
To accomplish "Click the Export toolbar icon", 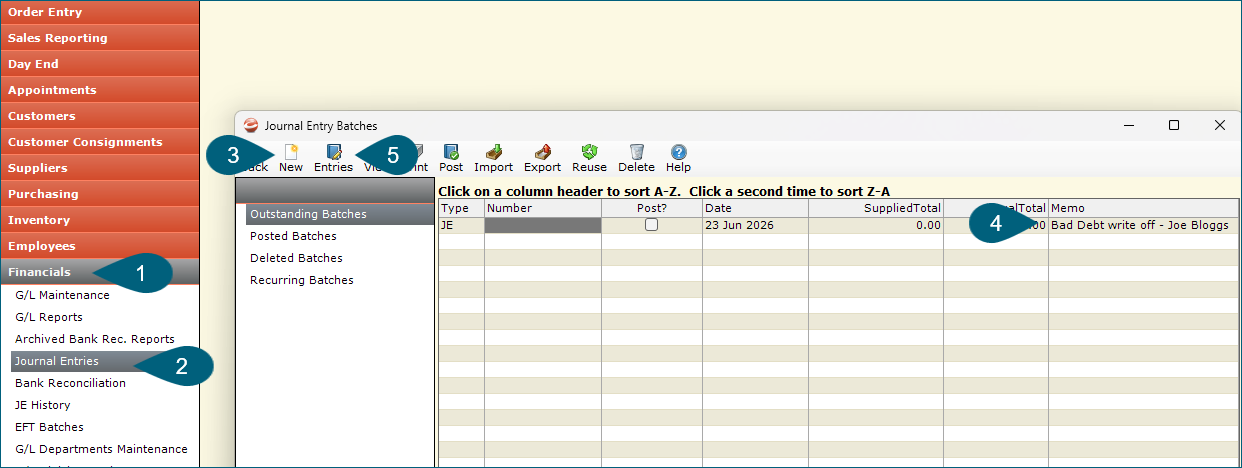I will click(542, 158).
